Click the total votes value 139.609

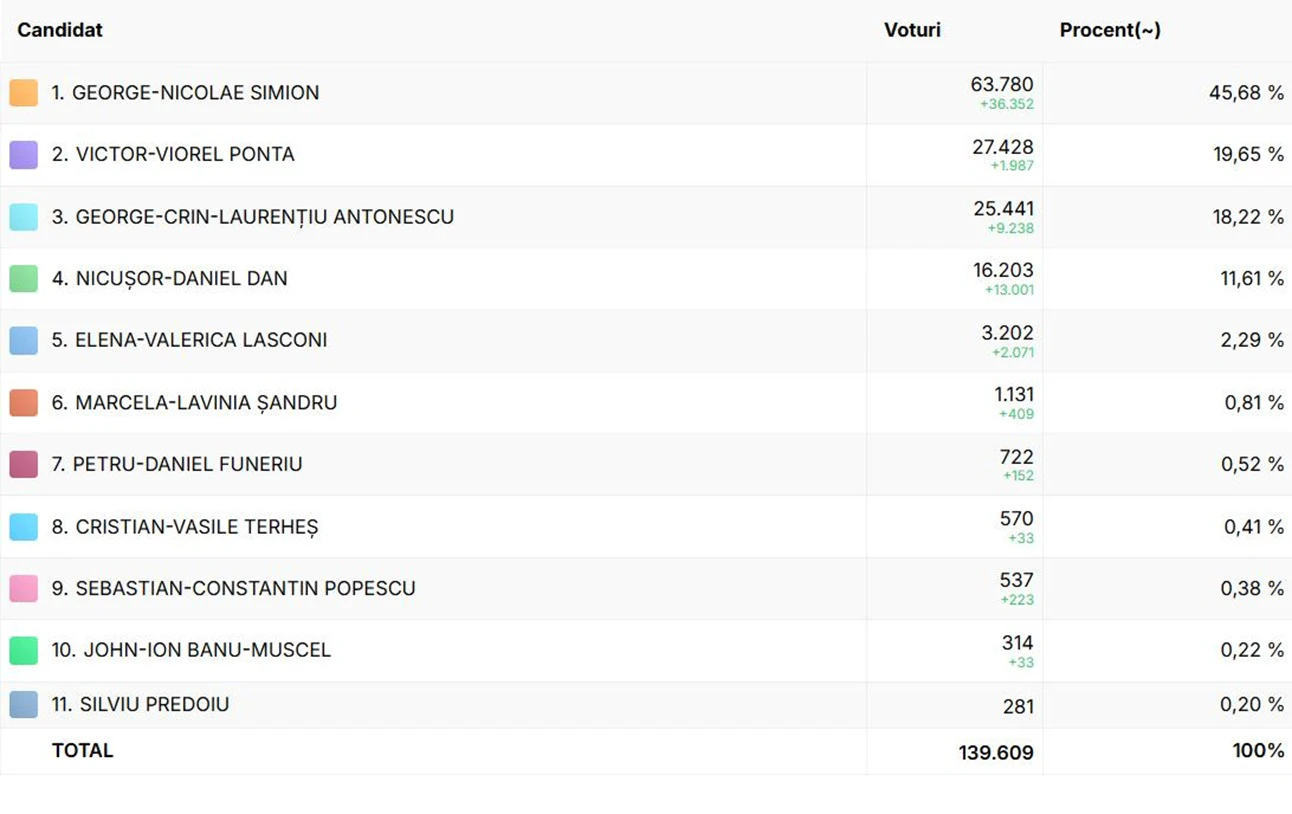[x=996, y=753]
